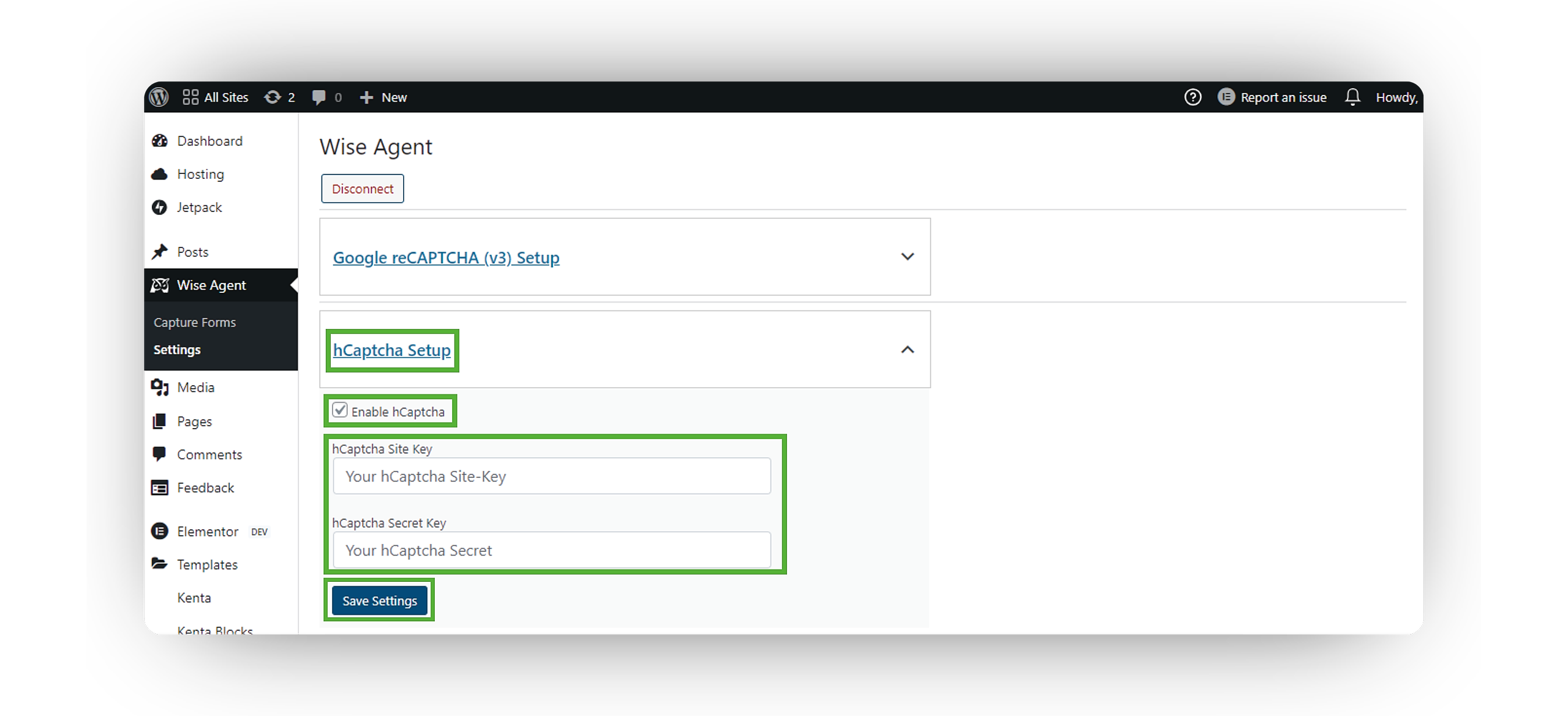Click Report an issue
This screenshot has height=716, width=1568.
(1283, 97)
